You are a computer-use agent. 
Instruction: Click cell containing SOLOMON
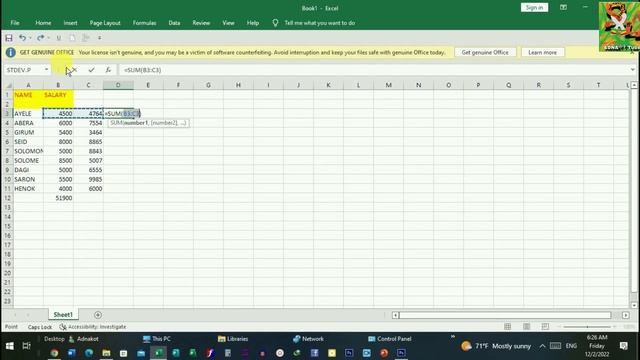28,151
